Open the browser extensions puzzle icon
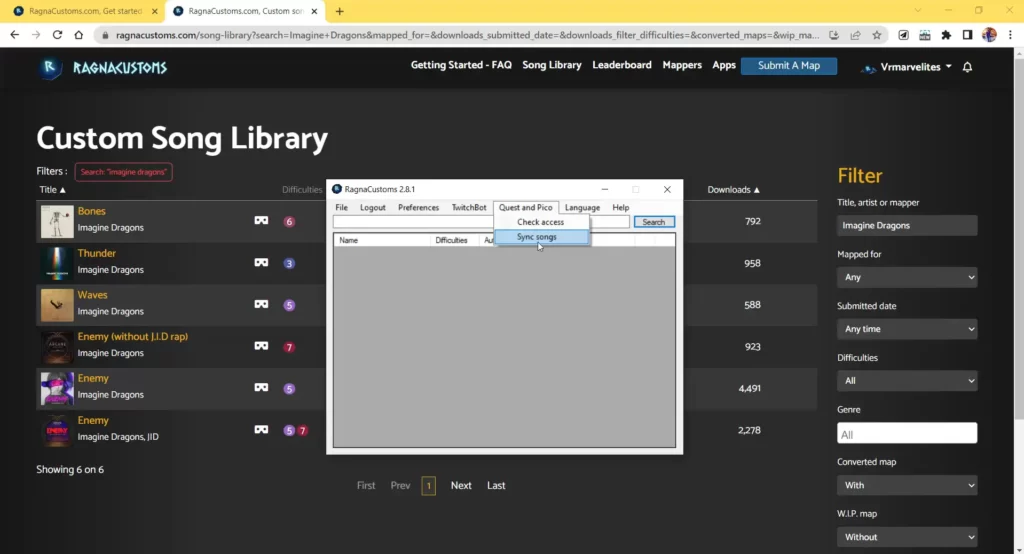 coord(946,35)
